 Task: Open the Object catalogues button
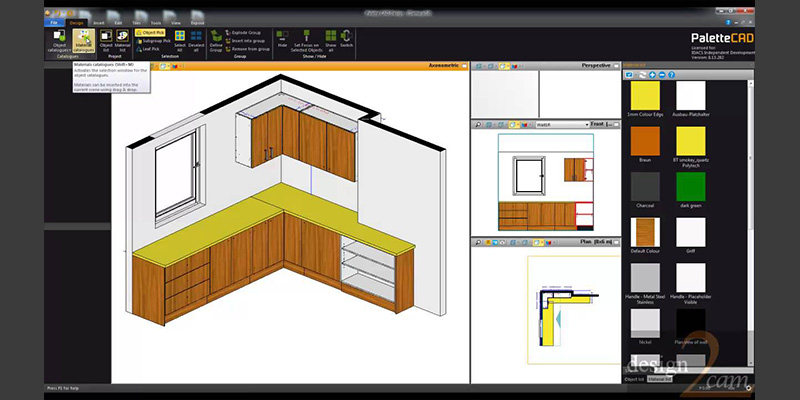59,41
